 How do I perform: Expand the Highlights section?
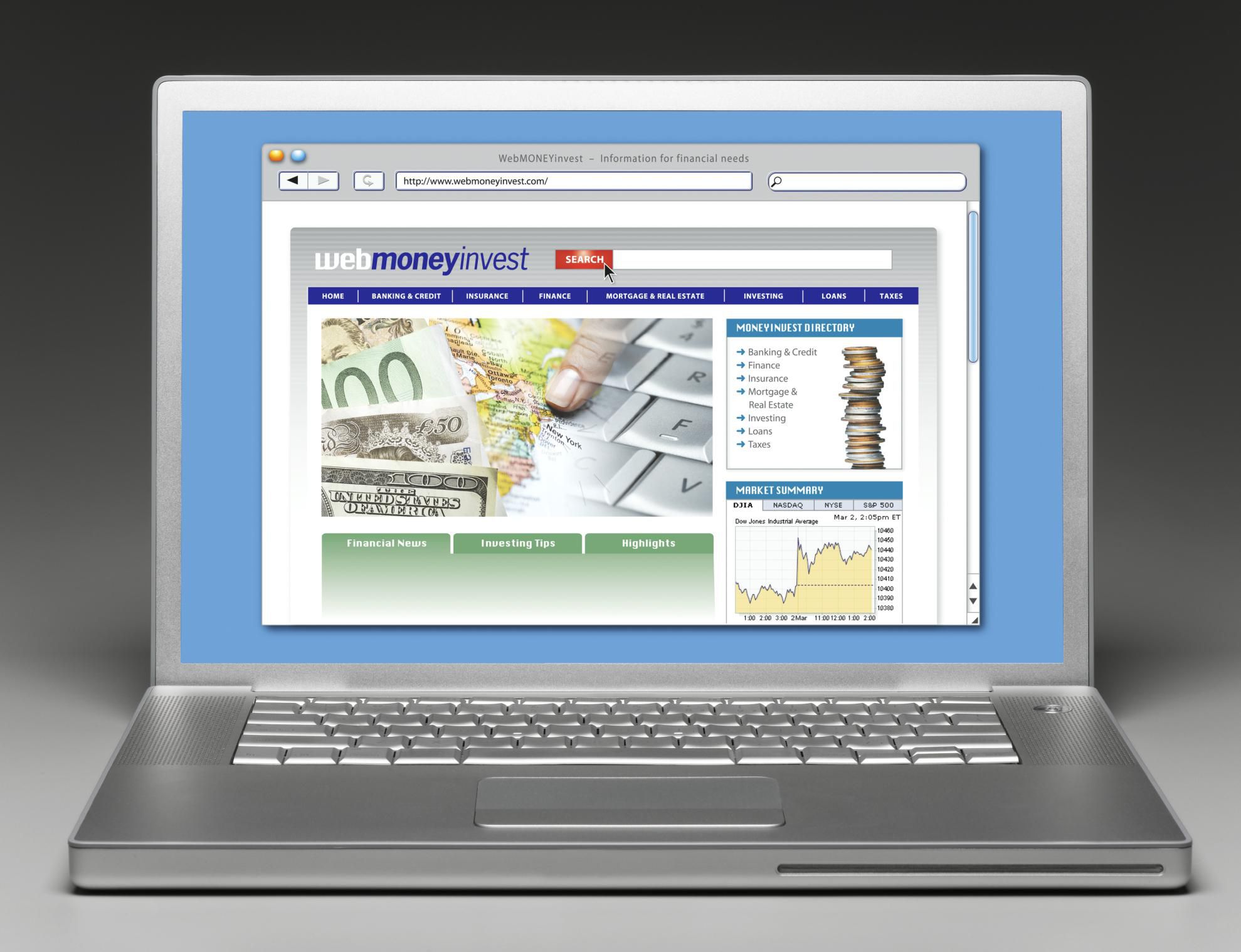point(648,543)
